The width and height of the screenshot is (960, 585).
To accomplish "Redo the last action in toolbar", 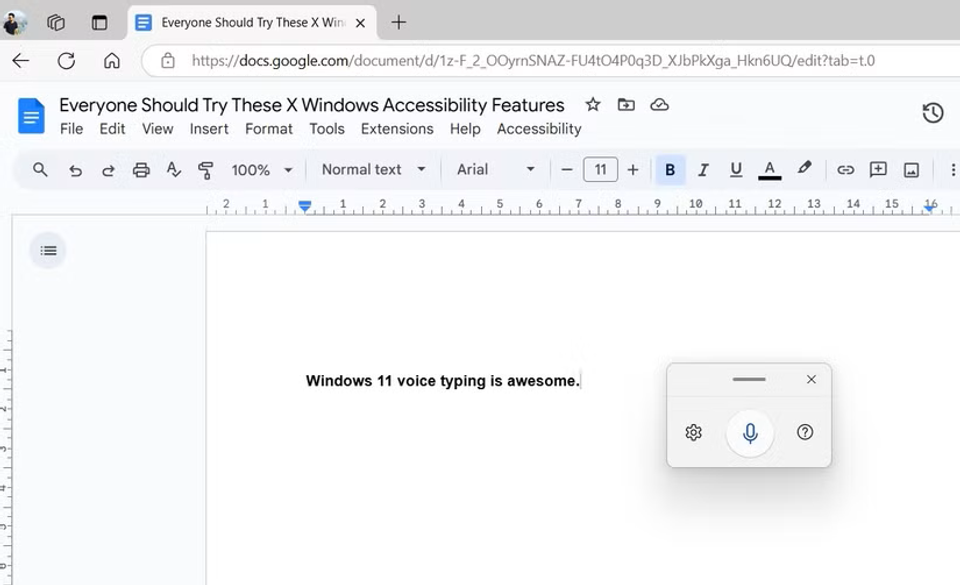I will point(108,170).
